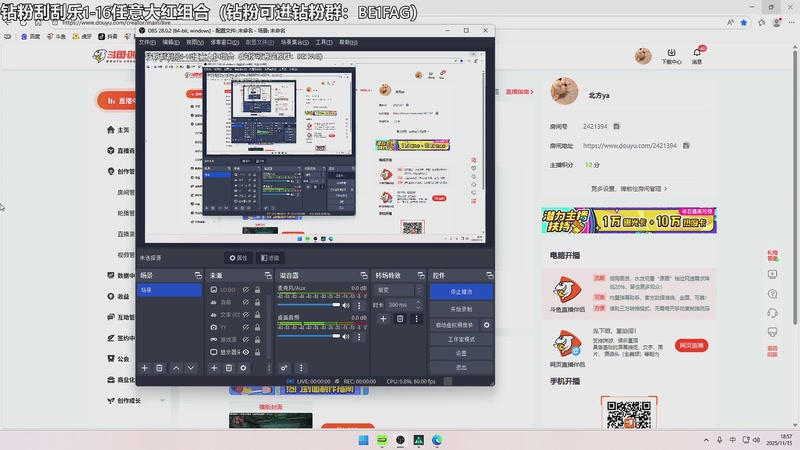Mute the 桌面音频 speaker icon

click(x=346, y=337)
